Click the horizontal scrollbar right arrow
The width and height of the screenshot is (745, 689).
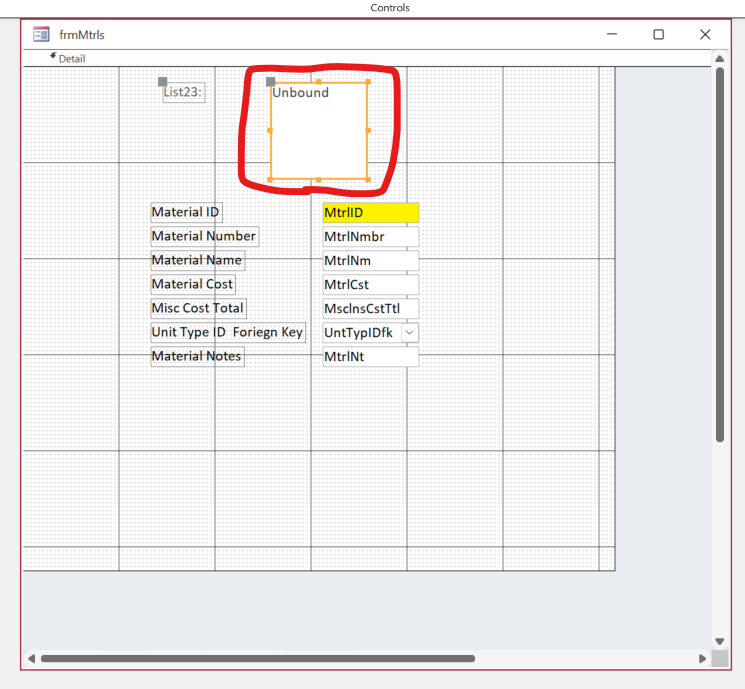tap(702, 659)
